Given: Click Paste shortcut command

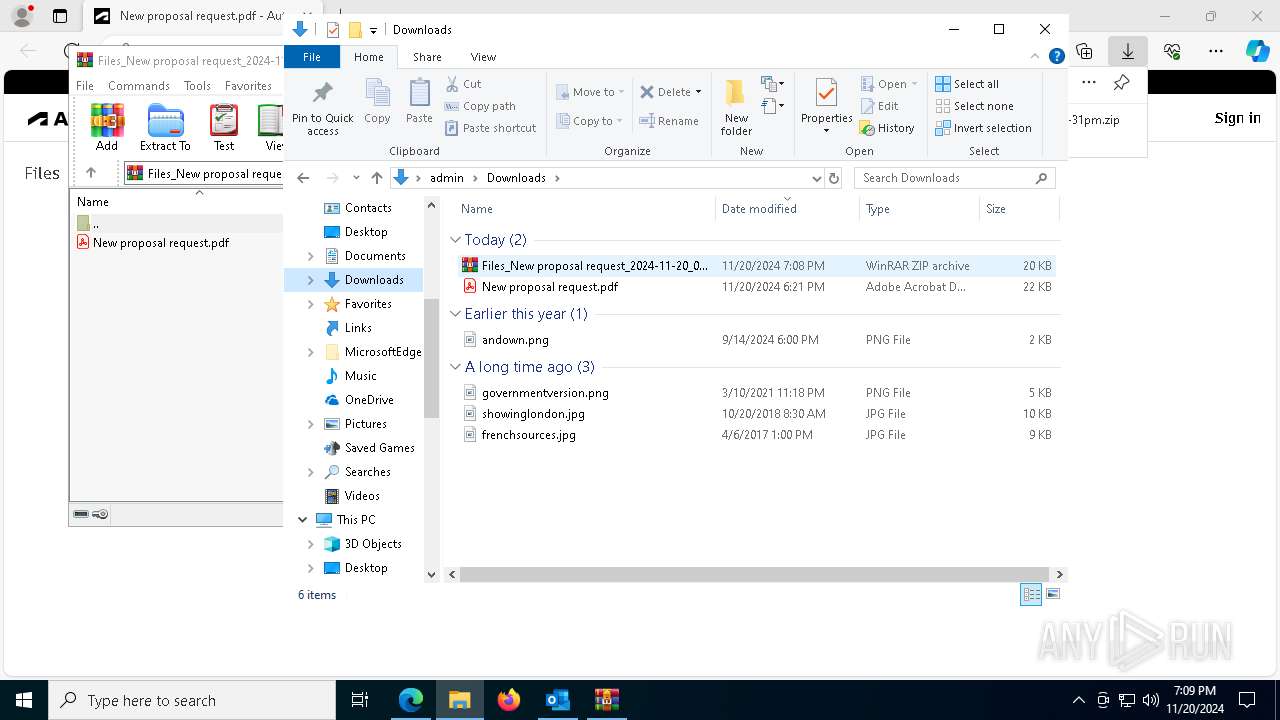Looking at the screenshot, I should (491, 128).
